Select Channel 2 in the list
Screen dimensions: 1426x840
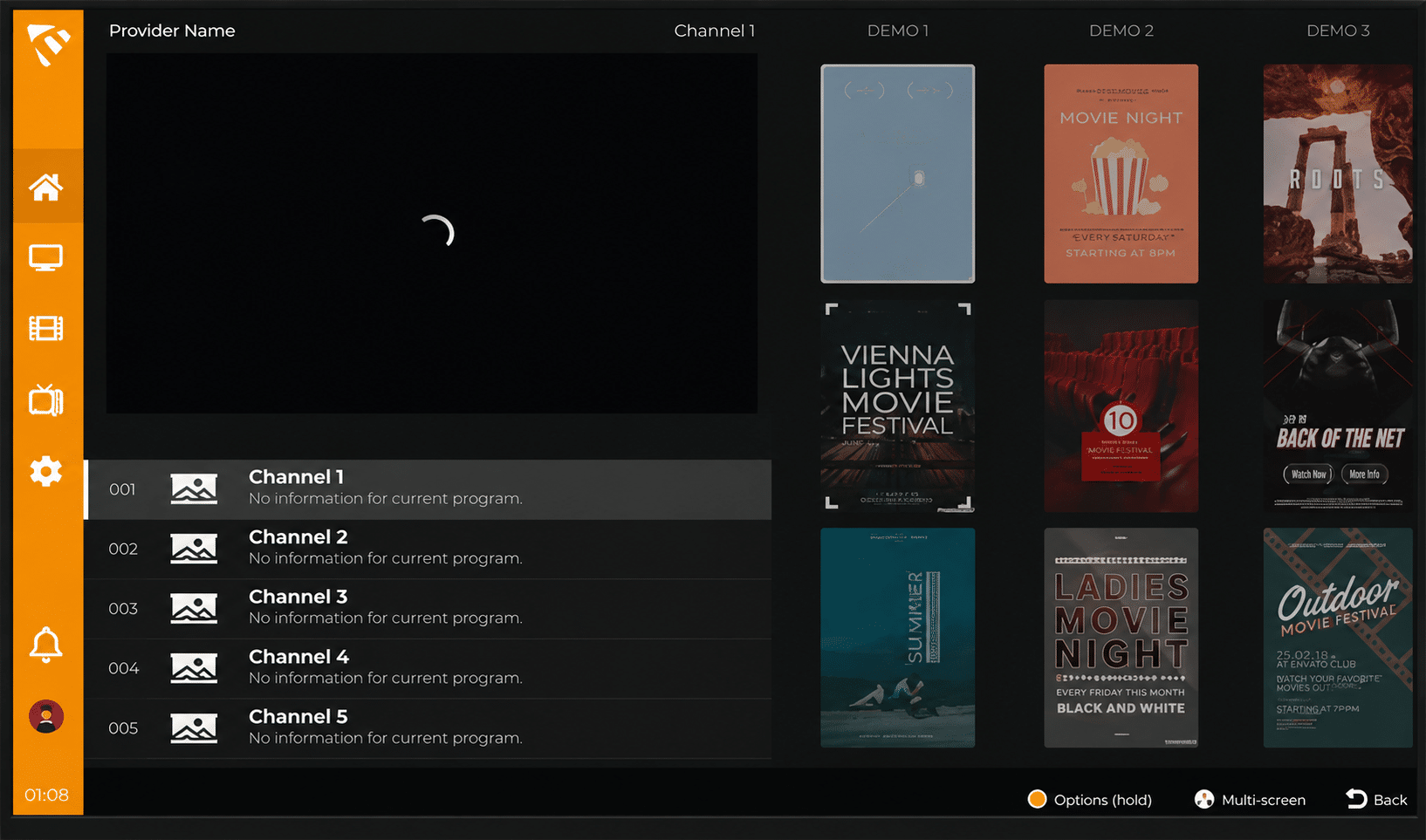428,549
